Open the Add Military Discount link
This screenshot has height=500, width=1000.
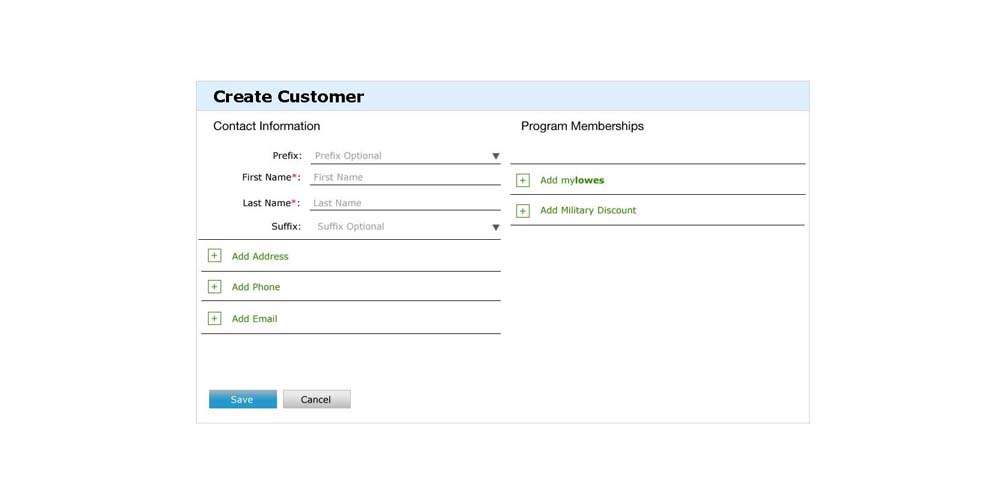588,210
